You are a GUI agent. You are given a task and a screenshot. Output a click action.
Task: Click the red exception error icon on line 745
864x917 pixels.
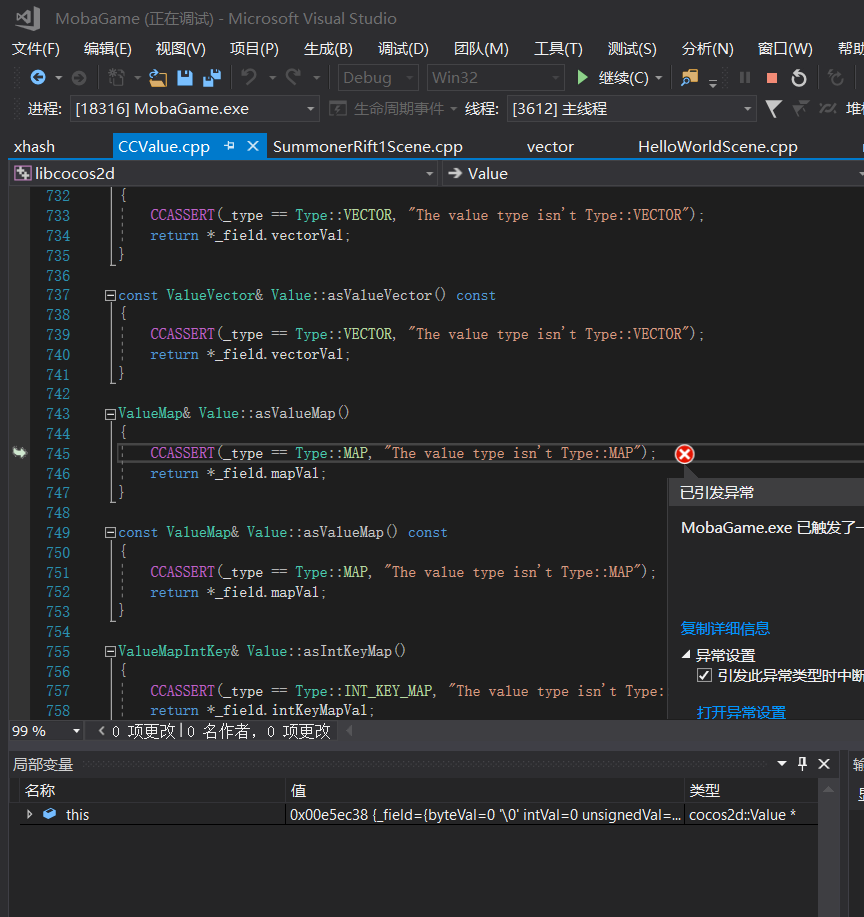click(x=684, y=454)
